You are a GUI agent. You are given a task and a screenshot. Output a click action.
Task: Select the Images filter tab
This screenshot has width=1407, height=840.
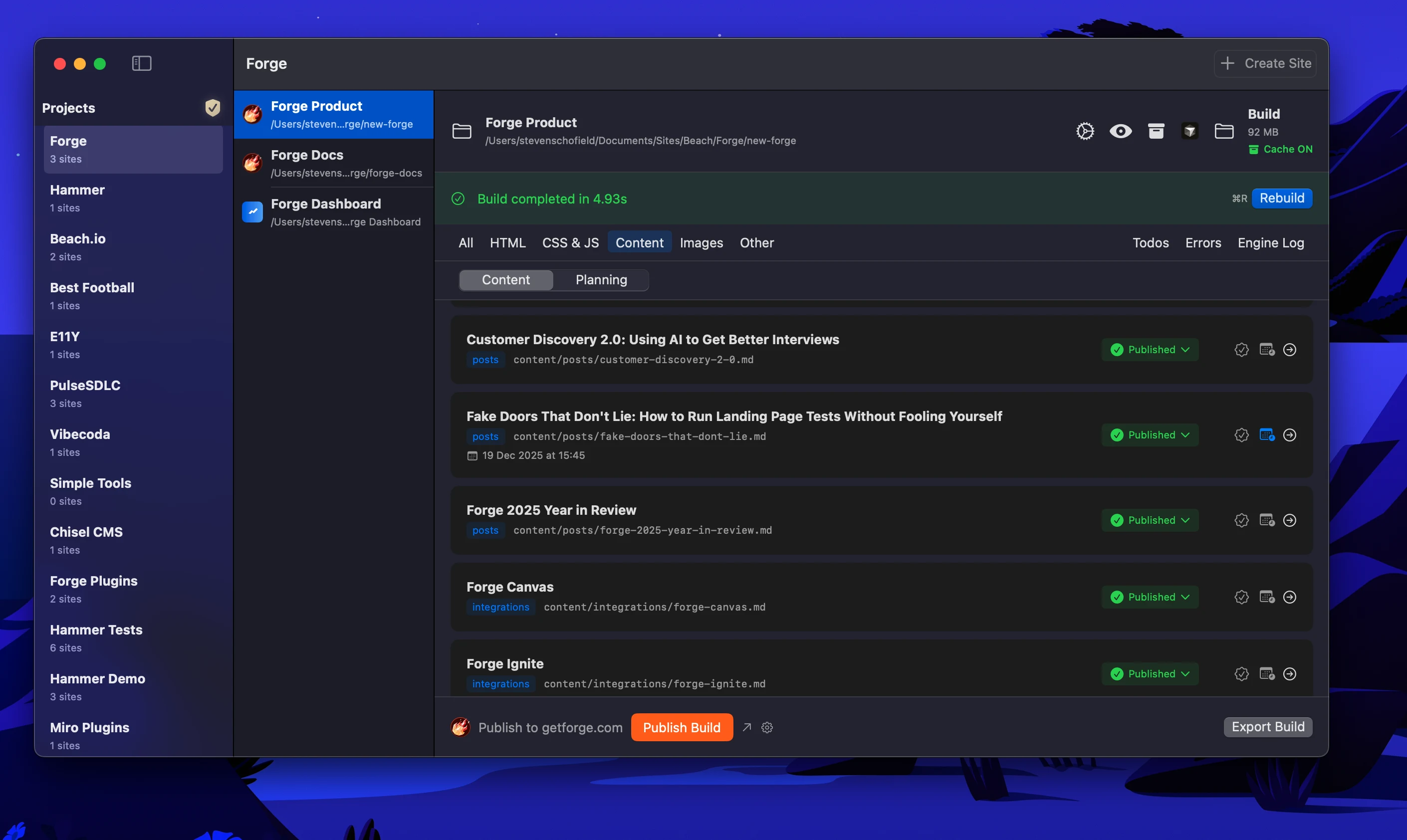[x=701, y=242]
